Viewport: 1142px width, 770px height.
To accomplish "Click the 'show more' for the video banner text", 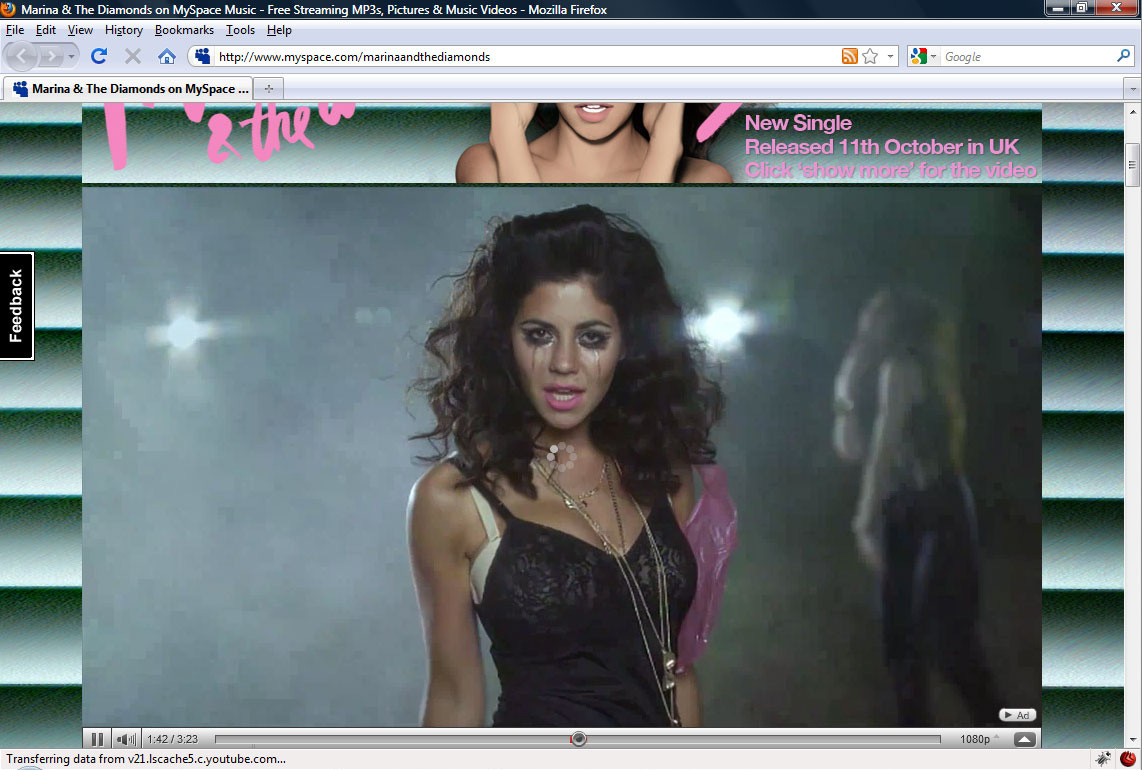I will 890,170.
